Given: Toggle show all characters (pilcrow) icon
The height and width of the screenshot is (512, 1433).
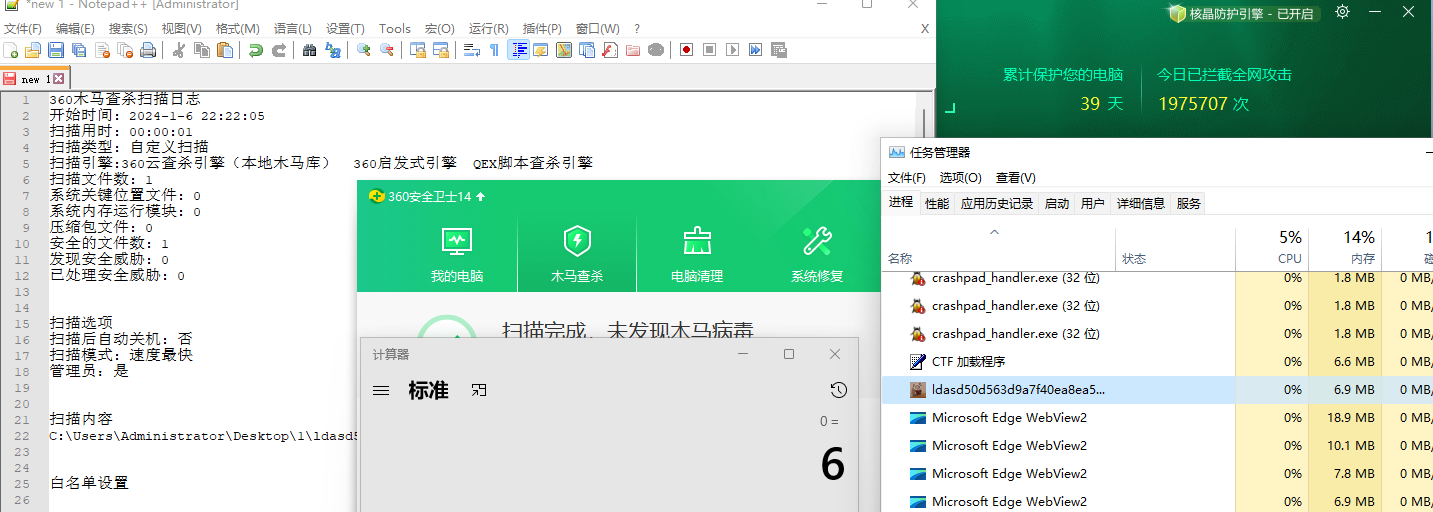Looking at the screenshot, I should click(x=494, y=50).
